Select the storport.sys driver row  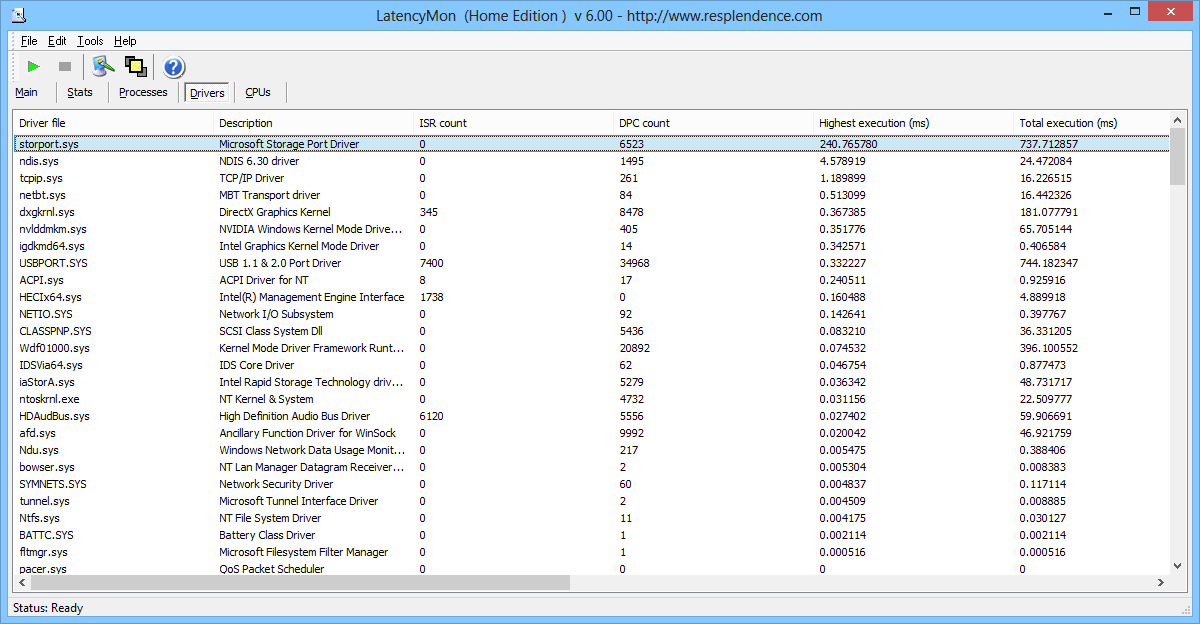(592, 144)
